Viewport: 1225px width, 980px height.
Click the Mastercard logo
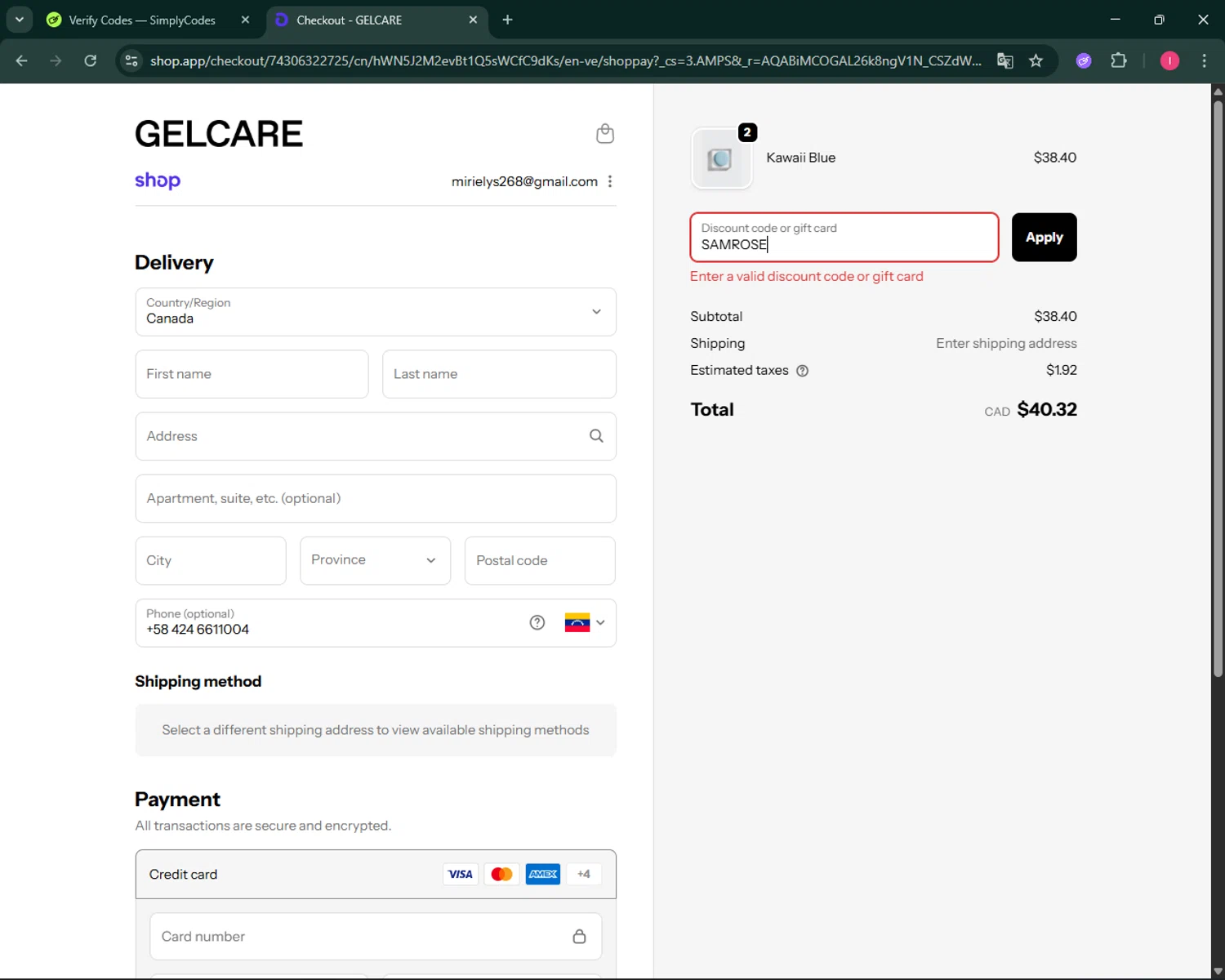coord(501,874)
